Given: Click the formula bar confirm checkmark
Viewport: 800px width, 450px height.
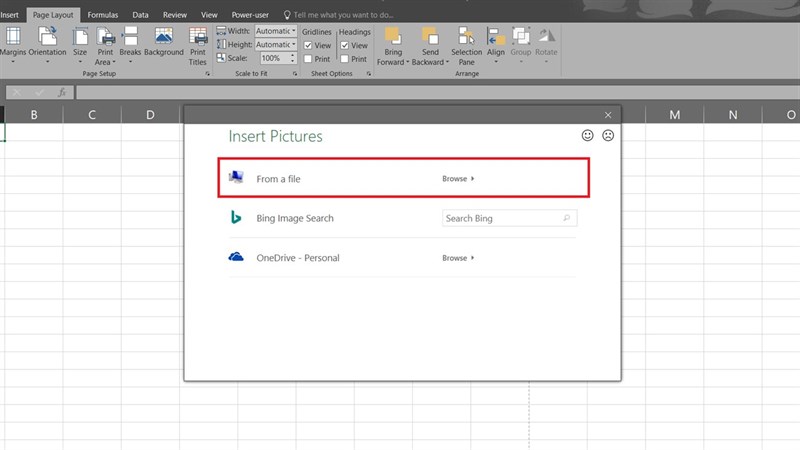Looking at the screenshot, I should [x=39, y=92].
